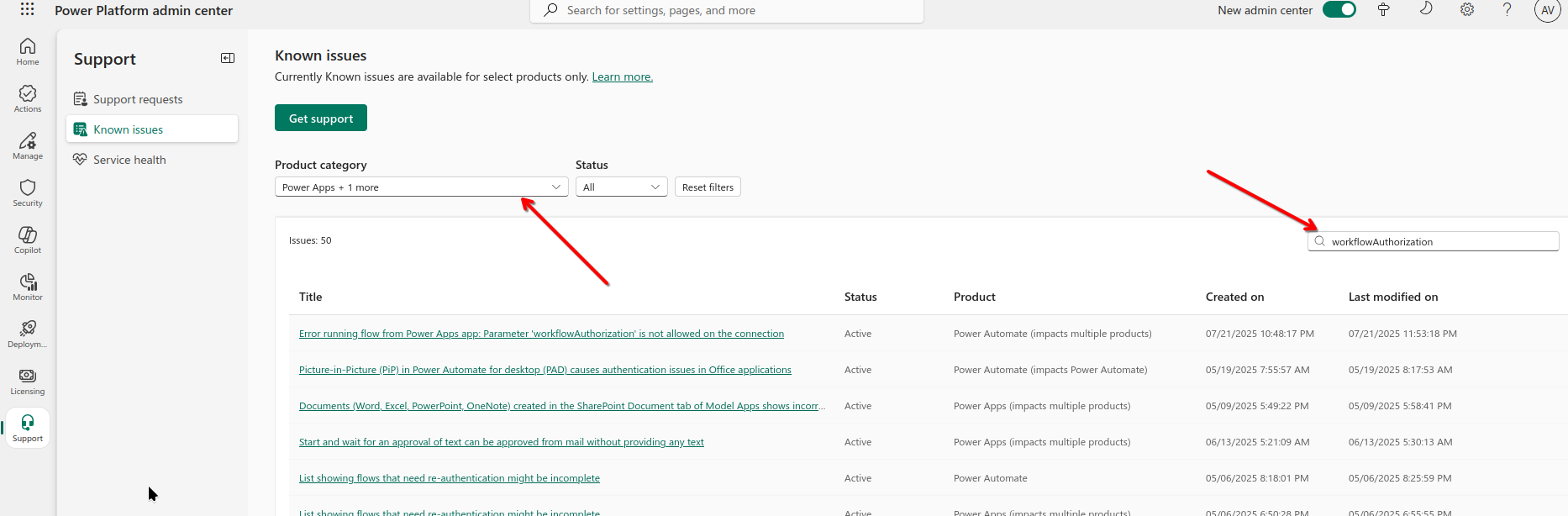Open the flows re-authentication issue created 05/06/2025 8:18:01 PM
This screenshot has height=516, width=1568.
coord(450,478)
